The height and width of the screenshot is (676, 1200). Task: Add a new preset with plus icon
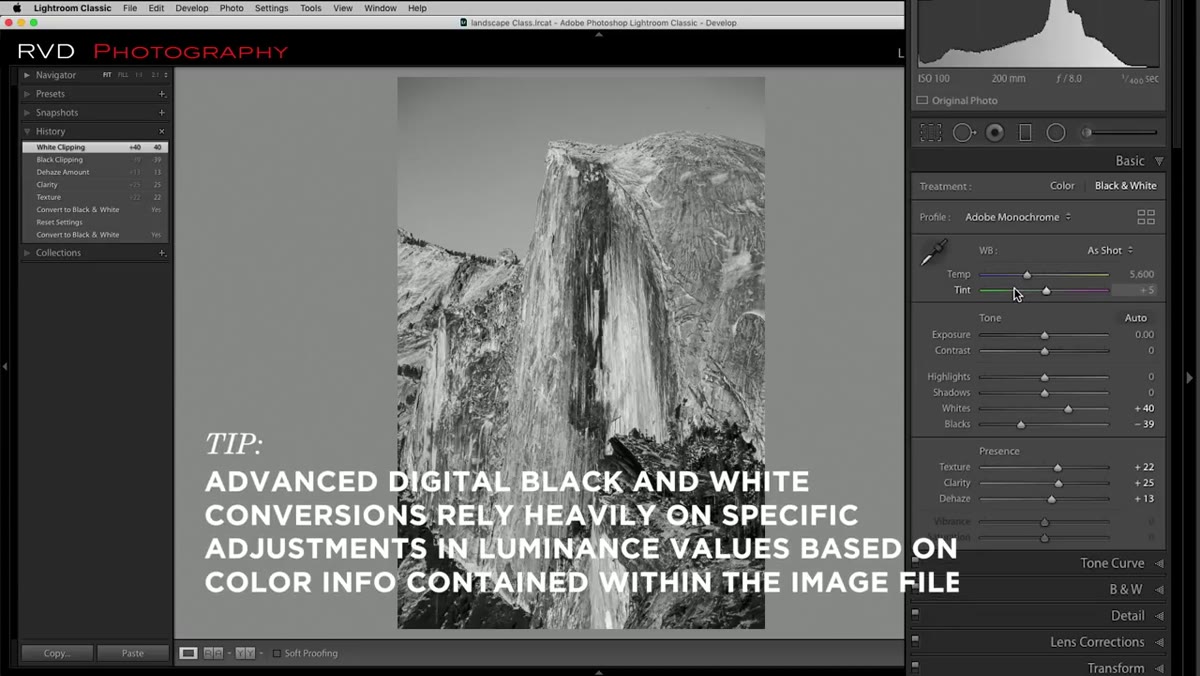point(162,94)
